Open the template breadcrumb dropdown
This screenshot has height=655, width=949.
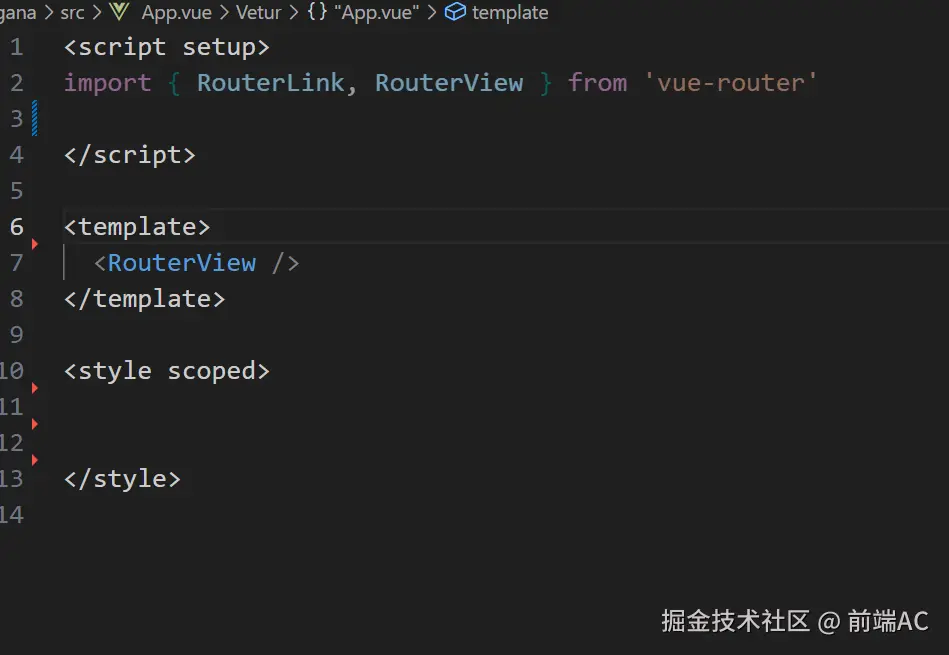point(510,12)
